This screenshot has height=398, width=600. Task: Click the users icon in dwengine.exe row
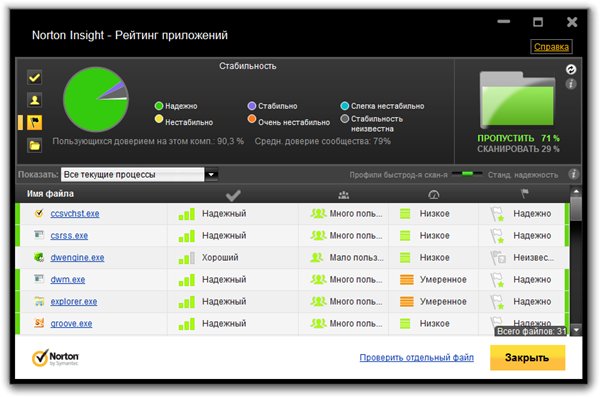(x=317, y=258)
